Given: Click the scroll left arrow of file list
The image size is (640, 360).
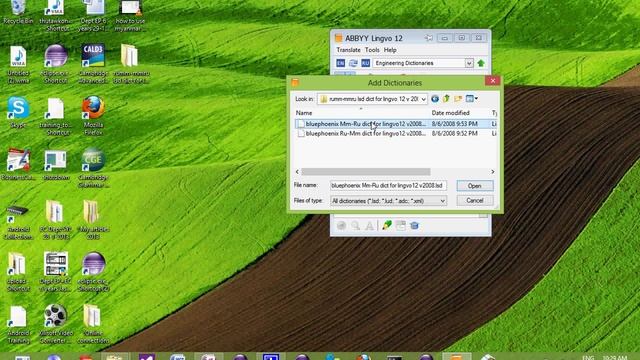Looking at the screenshot, I should pyautogui.click(x=297, y=172).
